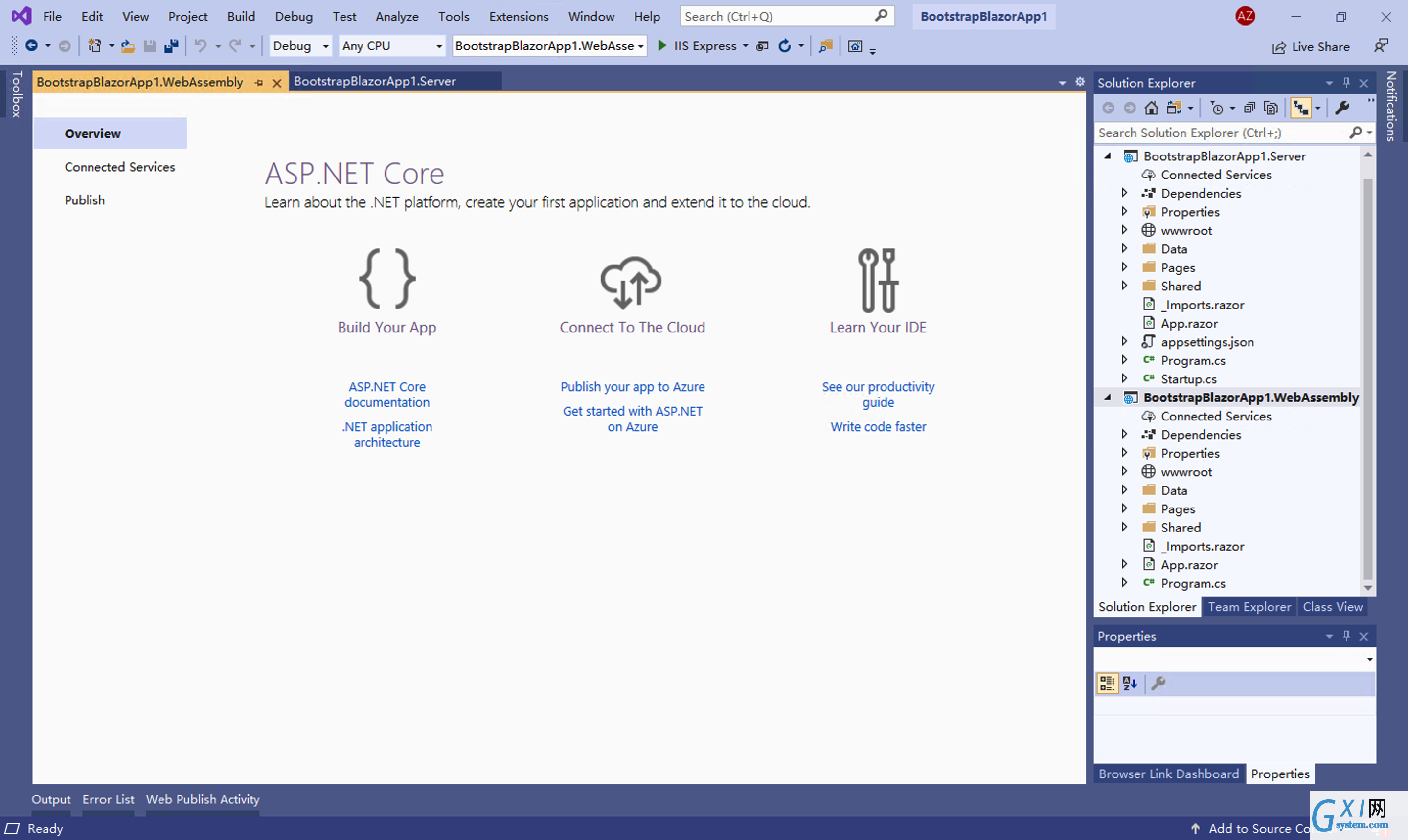This screenshot has height=840, width=1408.
Task: Collapse the BootstrapBlazorApp1.WebAssembly project node
Action: 1107,398
